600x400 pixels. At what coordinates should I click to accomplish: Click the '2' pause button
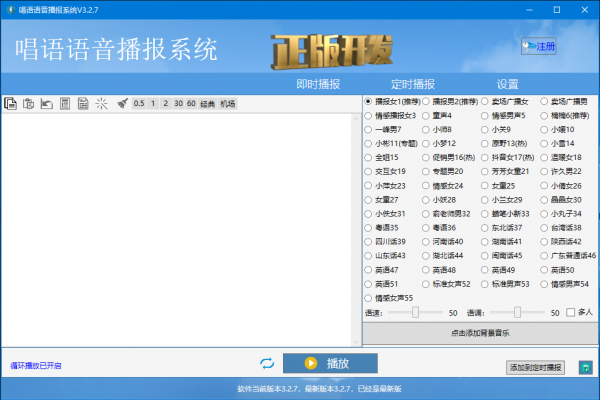(x=165, y=104)
